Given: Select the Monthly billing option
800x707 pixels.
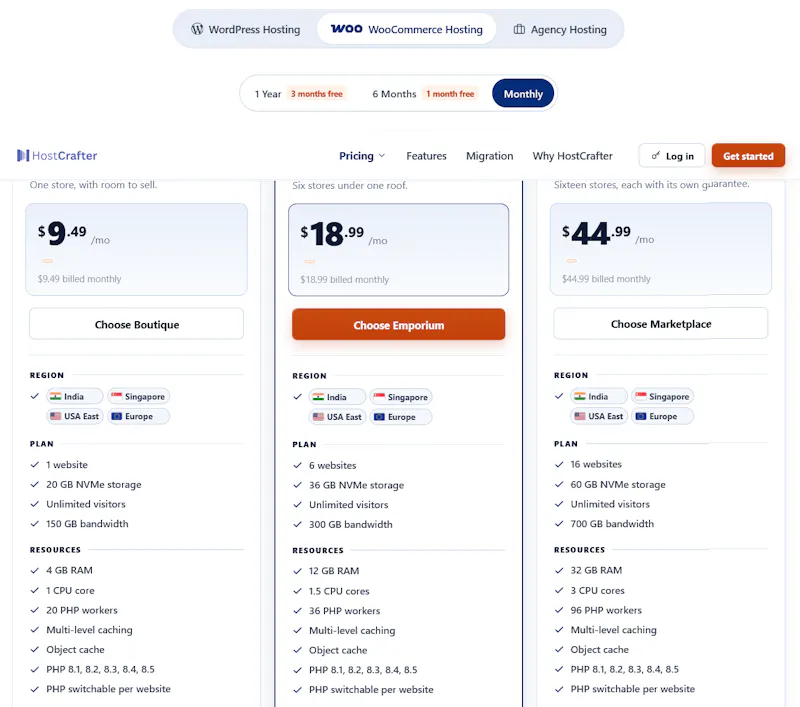Looking at the screenshot, I should (523, 94).
